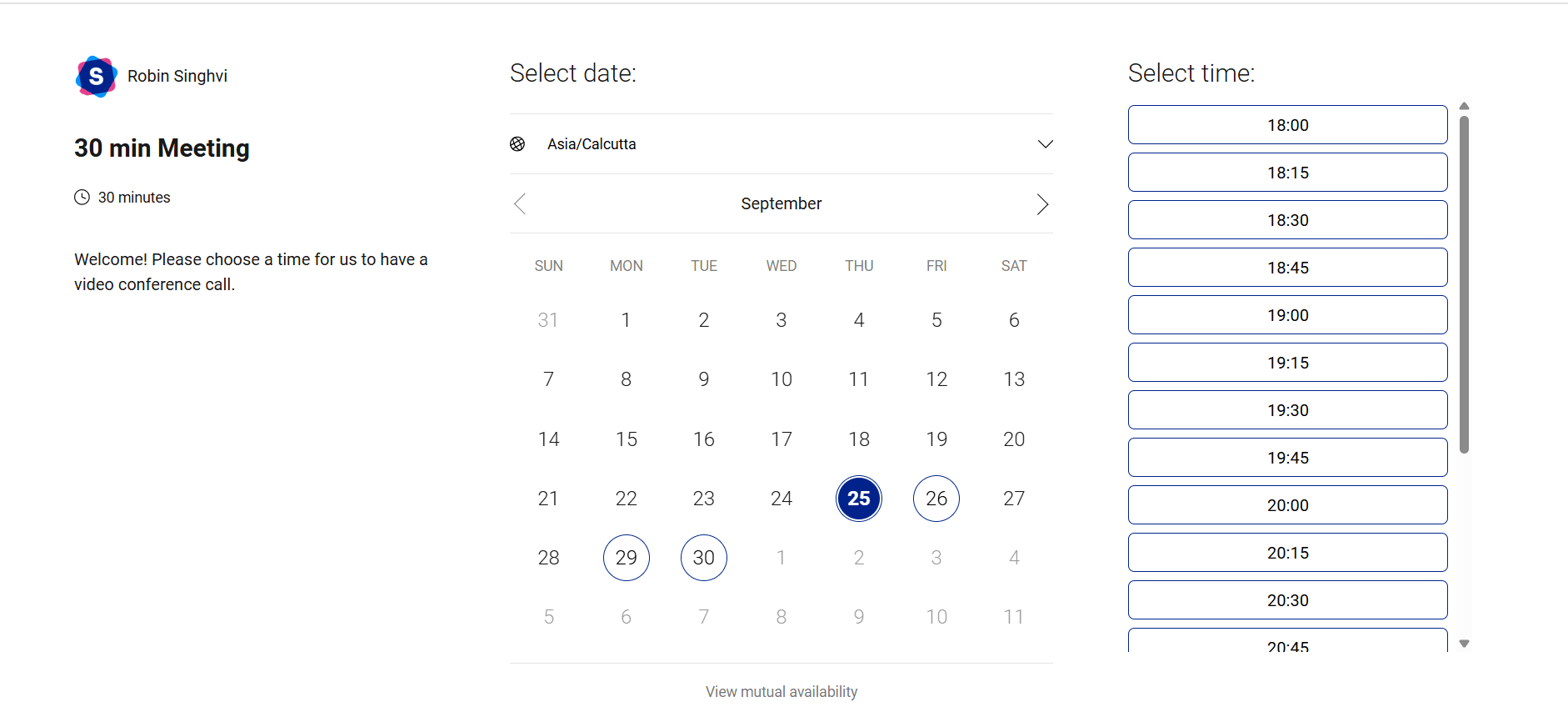Deselect the highlighted date 25
This screenshot has width=1568, height=717.
859,498
